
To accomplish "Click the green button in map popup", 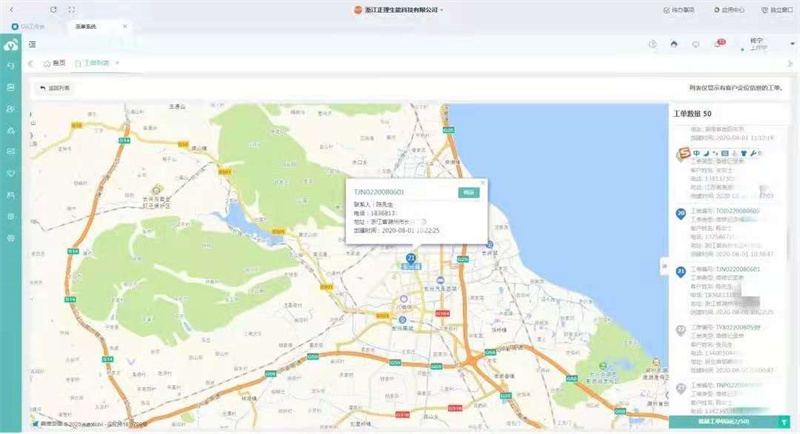I will [x=467, y=192].
